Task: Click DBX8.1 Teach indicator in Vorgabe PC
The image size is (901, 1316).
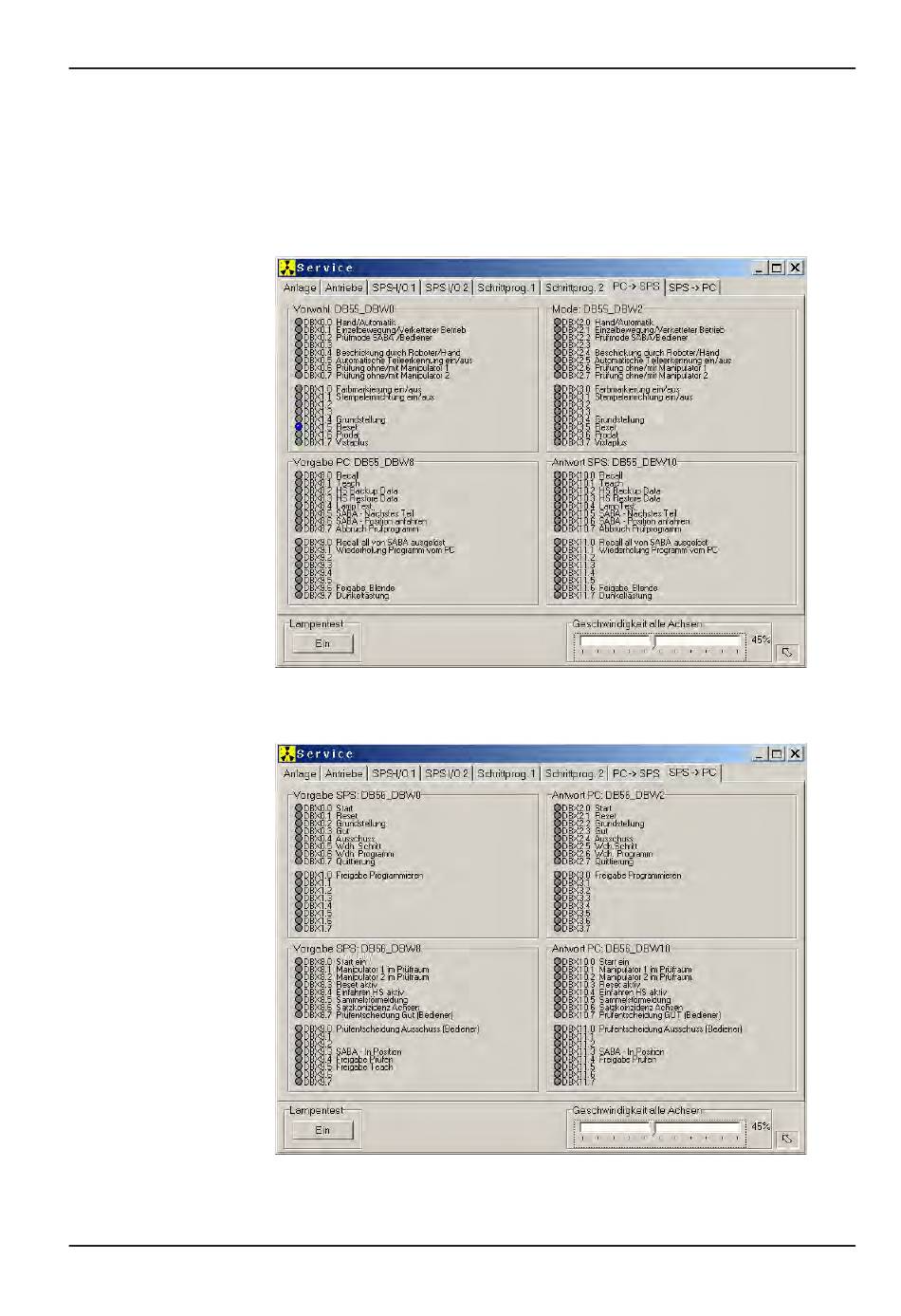Action: [299, 484]
